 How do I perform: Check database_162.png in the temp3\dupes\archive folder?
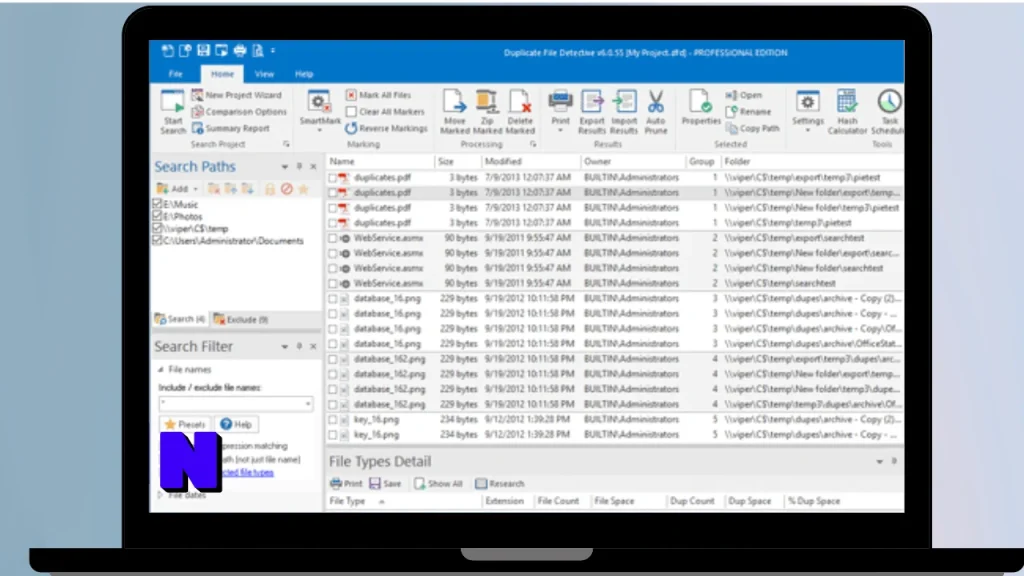pos(333,405)
